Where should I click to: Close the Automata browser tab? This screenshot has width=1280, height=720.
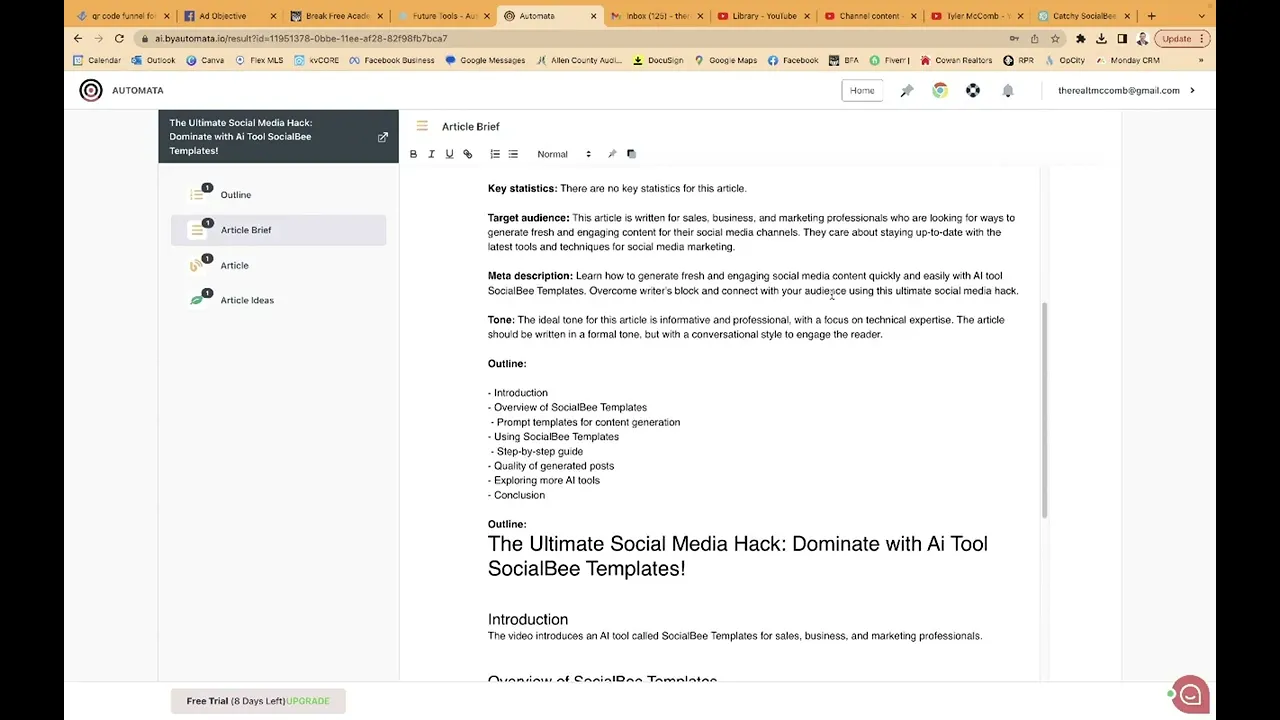coord(594,16)
